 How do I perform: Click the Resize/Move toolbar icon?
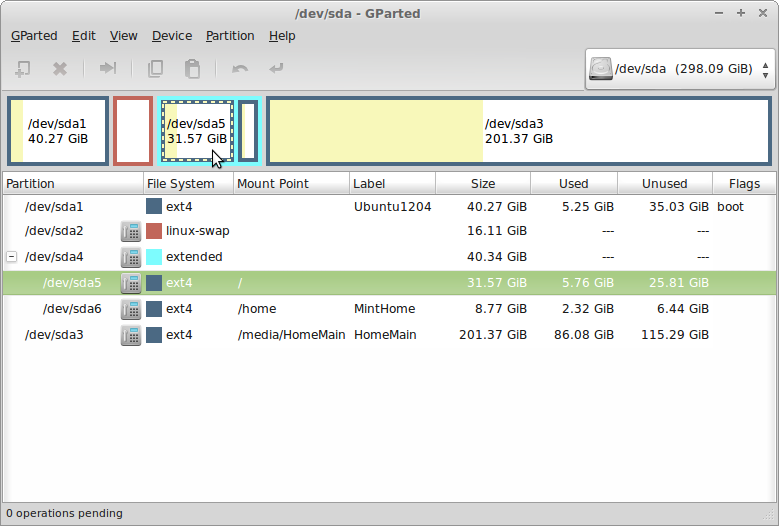pos(108,68)
